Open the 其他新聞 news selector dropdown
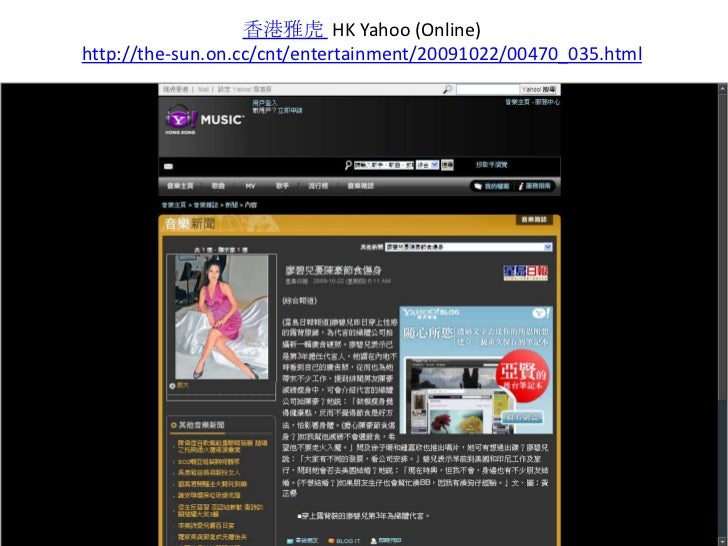 [x=468, y=247]
